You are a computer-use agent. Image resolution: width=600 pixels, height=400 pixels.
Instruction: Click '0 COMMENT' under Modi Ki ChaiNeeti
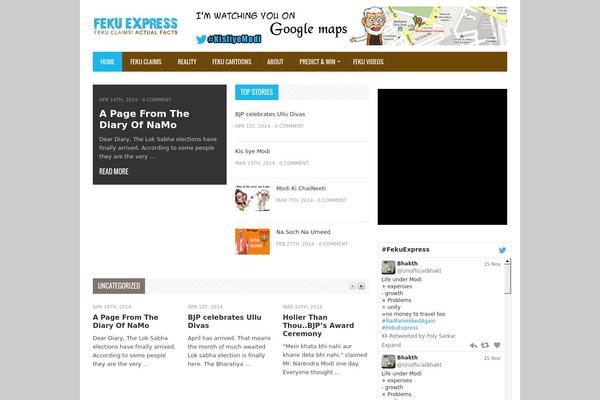pyautogui.click(x=332, y=200)
